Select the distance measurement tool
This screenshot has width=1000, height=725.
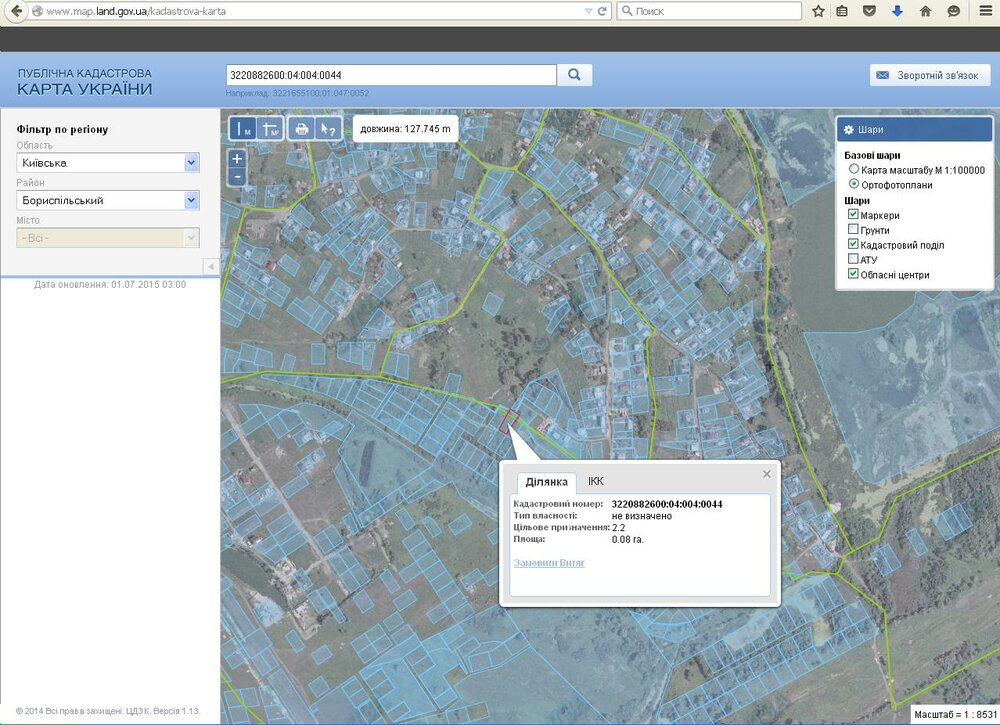(x=243, y=128)
